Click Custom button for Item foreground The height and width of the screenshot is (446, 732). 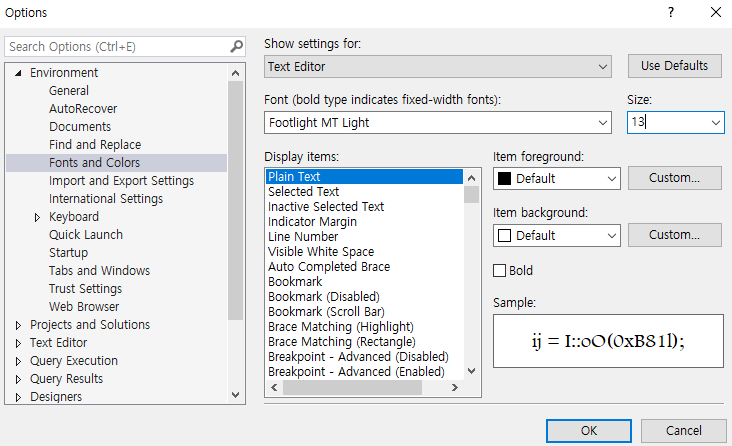pyautogui.click(x=675, y=178)
